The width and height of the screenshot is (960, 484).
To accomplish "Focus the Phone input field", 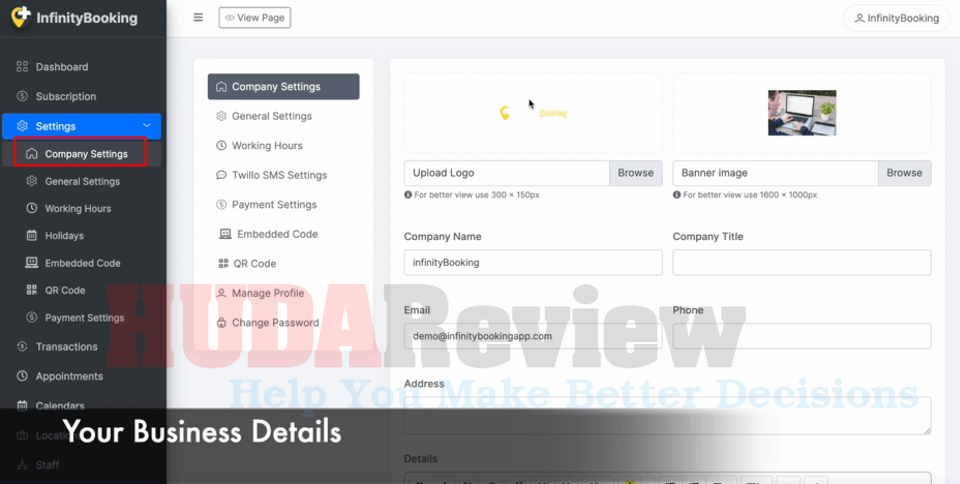I will click(x=802, y=336).
